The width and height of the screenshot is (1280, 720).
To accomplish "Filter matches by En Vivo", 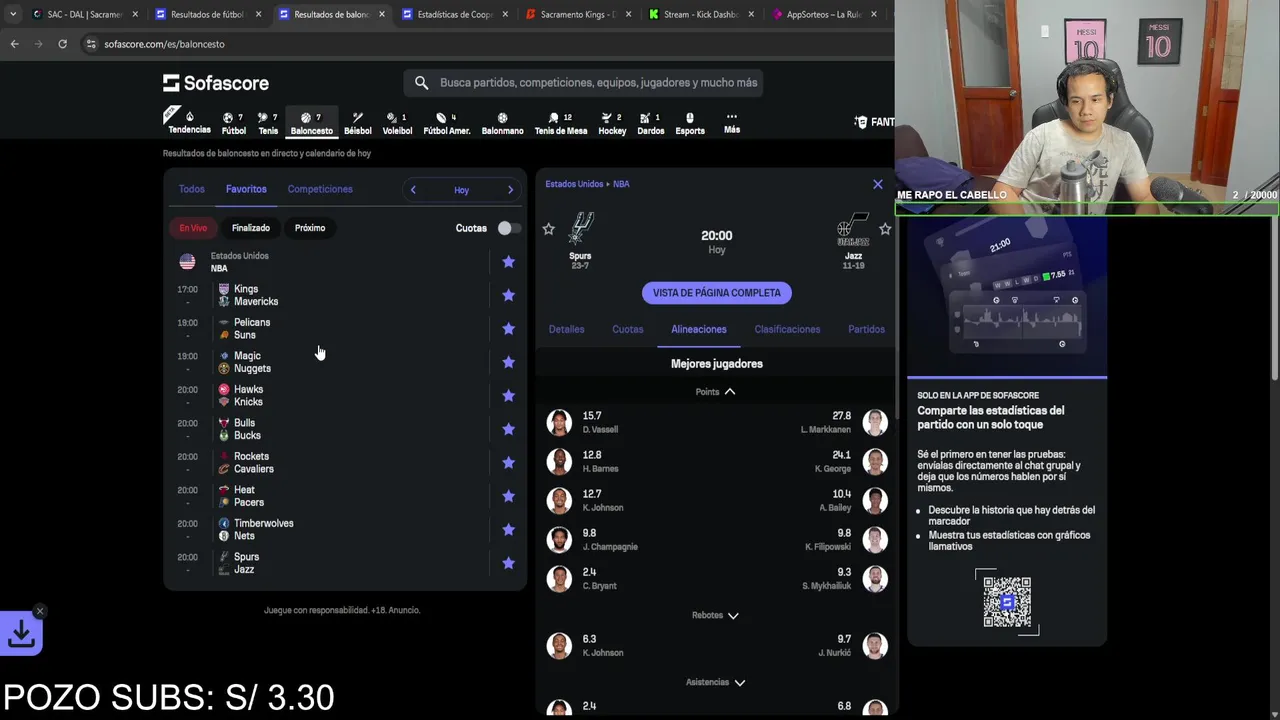I will (x=193, y=228).
